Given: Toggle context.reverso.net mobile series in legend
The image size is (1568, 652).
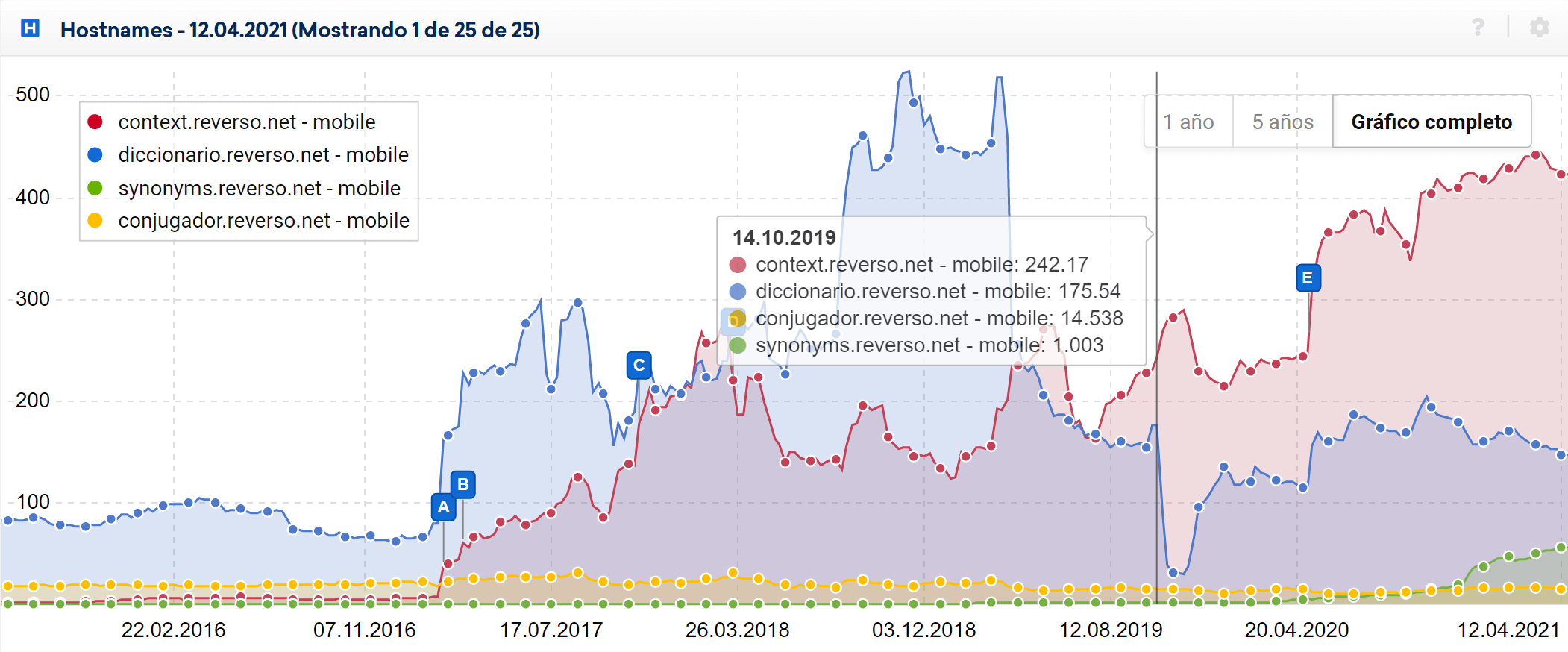Looking at the screenshot, I should pos(246,122).
